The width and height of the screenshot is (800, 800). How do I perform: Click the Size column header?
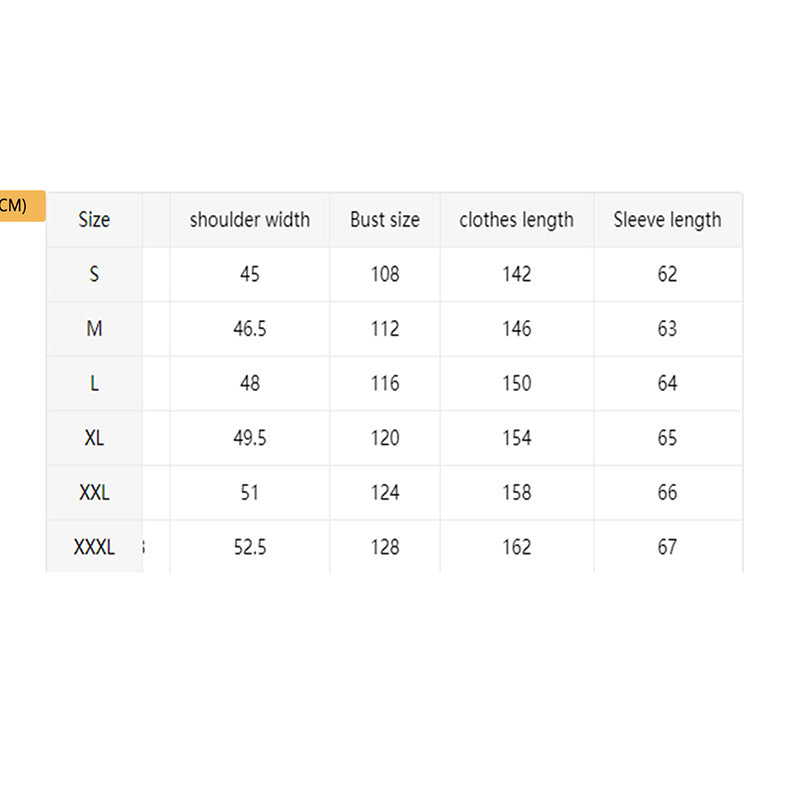(x=94, y=220)
